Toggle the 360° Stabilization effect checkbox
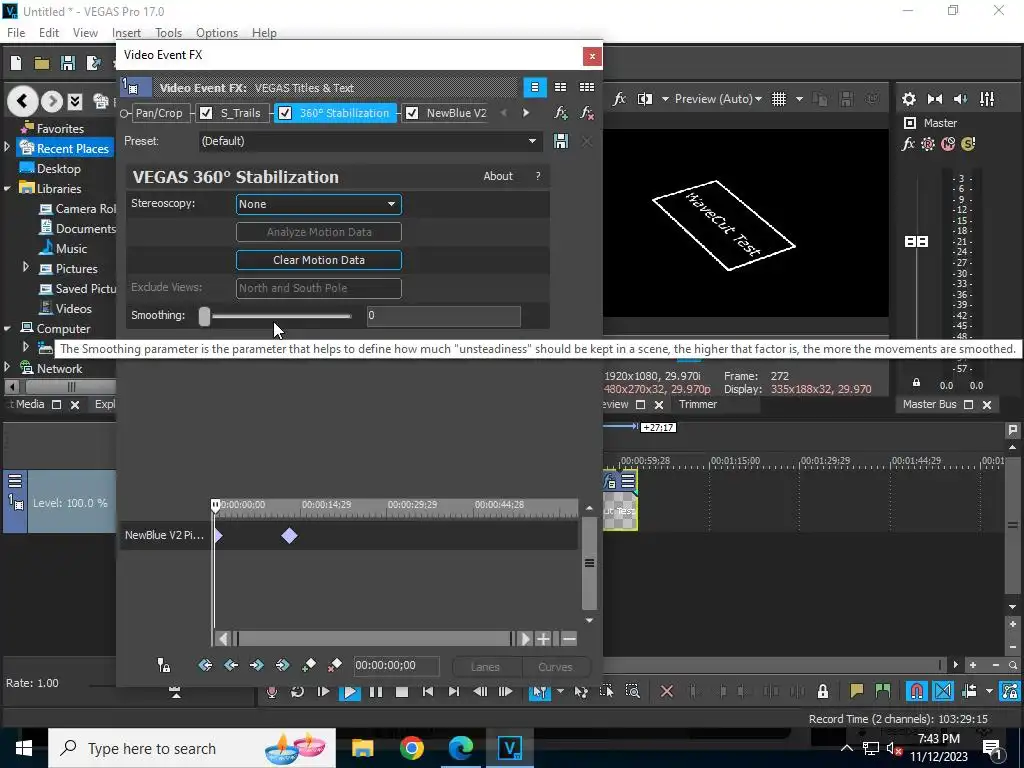This screenshot has width=1024, height=768. click(x=285, y=113)
